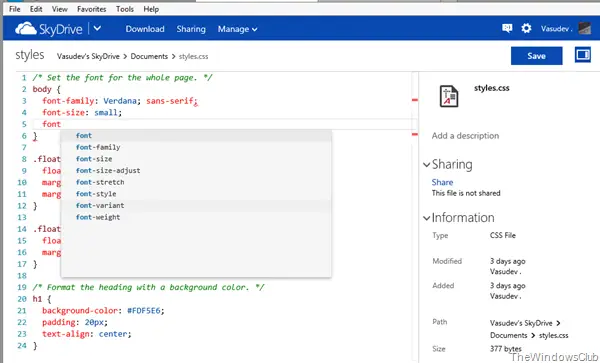Click the styles.css file type icon
600x363 pixels.
(x=449, y=96)
